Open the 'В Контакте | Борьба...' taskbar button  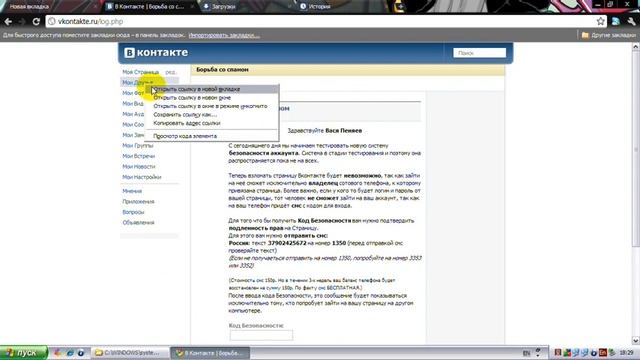coord(211,353)
